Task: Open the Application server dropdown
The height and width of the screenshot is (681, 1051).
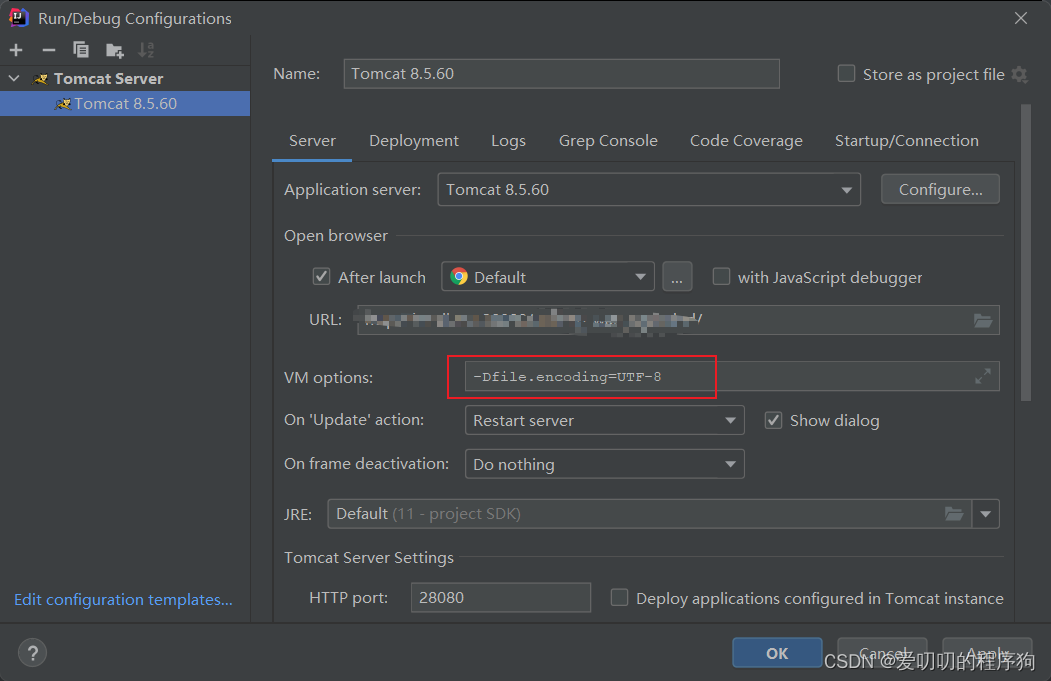Action: tap(649, 190)
